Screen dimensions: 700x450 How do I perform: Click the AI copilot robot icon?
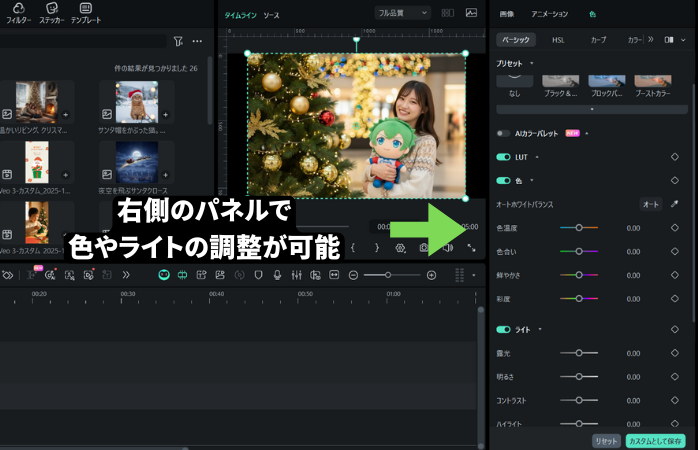[164, 275]
